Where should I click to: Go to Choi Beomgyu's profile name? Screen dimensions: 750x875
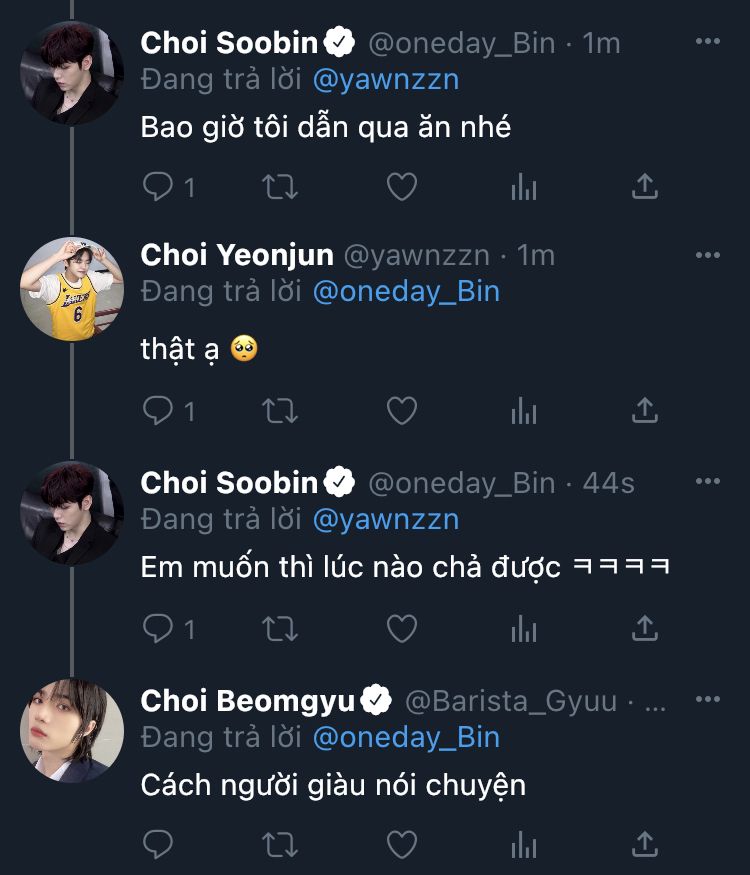(248, 701)
